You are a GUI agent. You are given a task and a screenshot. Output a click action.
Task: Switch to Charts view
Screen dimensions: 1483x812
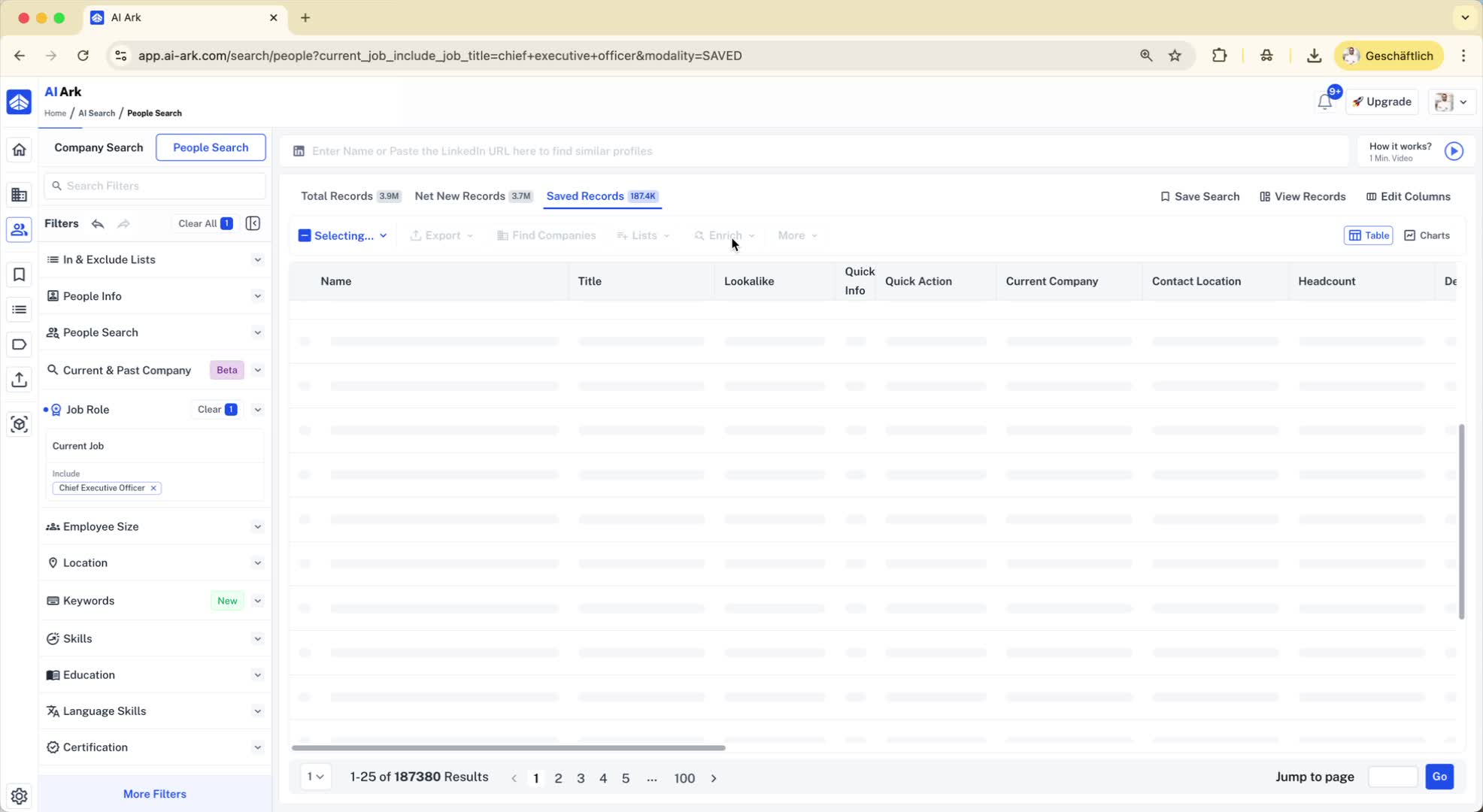click(1427, 235)
